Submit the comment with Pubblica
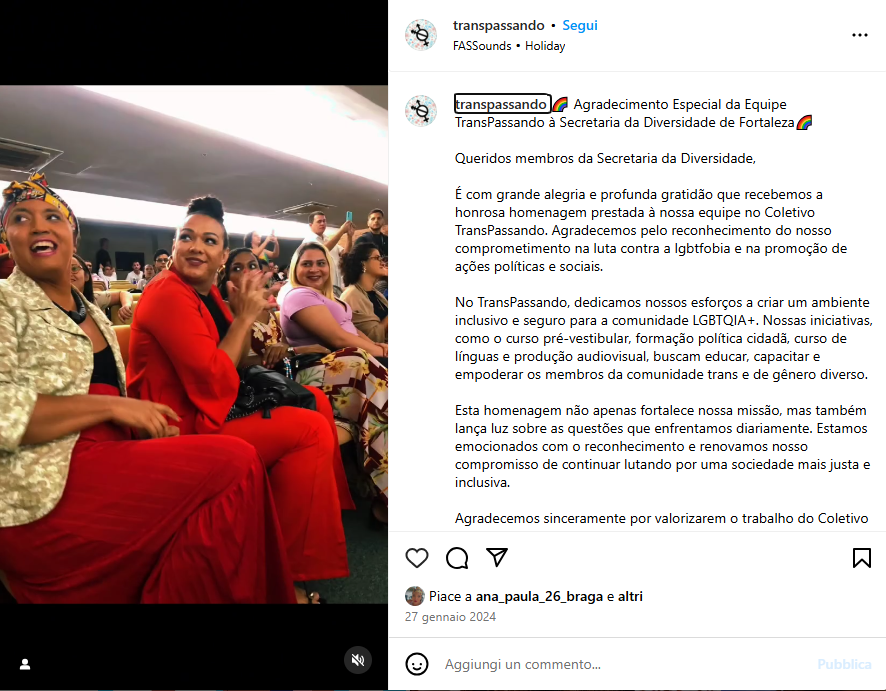The image size is (886, 691). pos(844,664)
